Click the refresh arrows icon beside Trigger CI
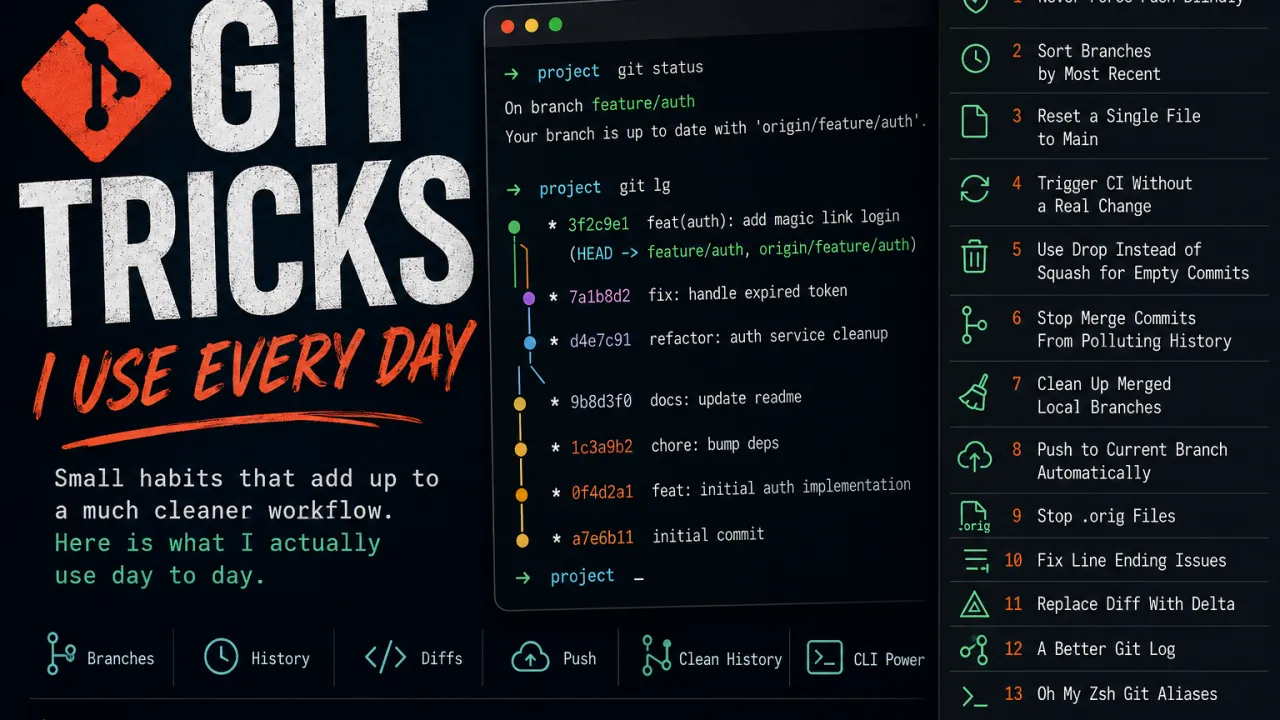 (974, 188)
